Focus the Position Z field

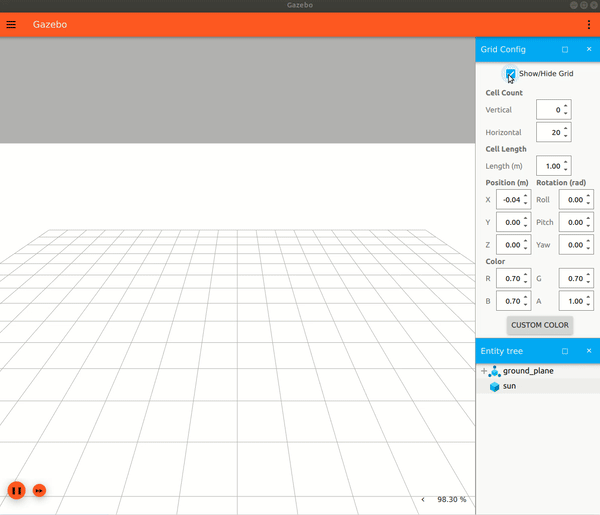coord(513,245)
